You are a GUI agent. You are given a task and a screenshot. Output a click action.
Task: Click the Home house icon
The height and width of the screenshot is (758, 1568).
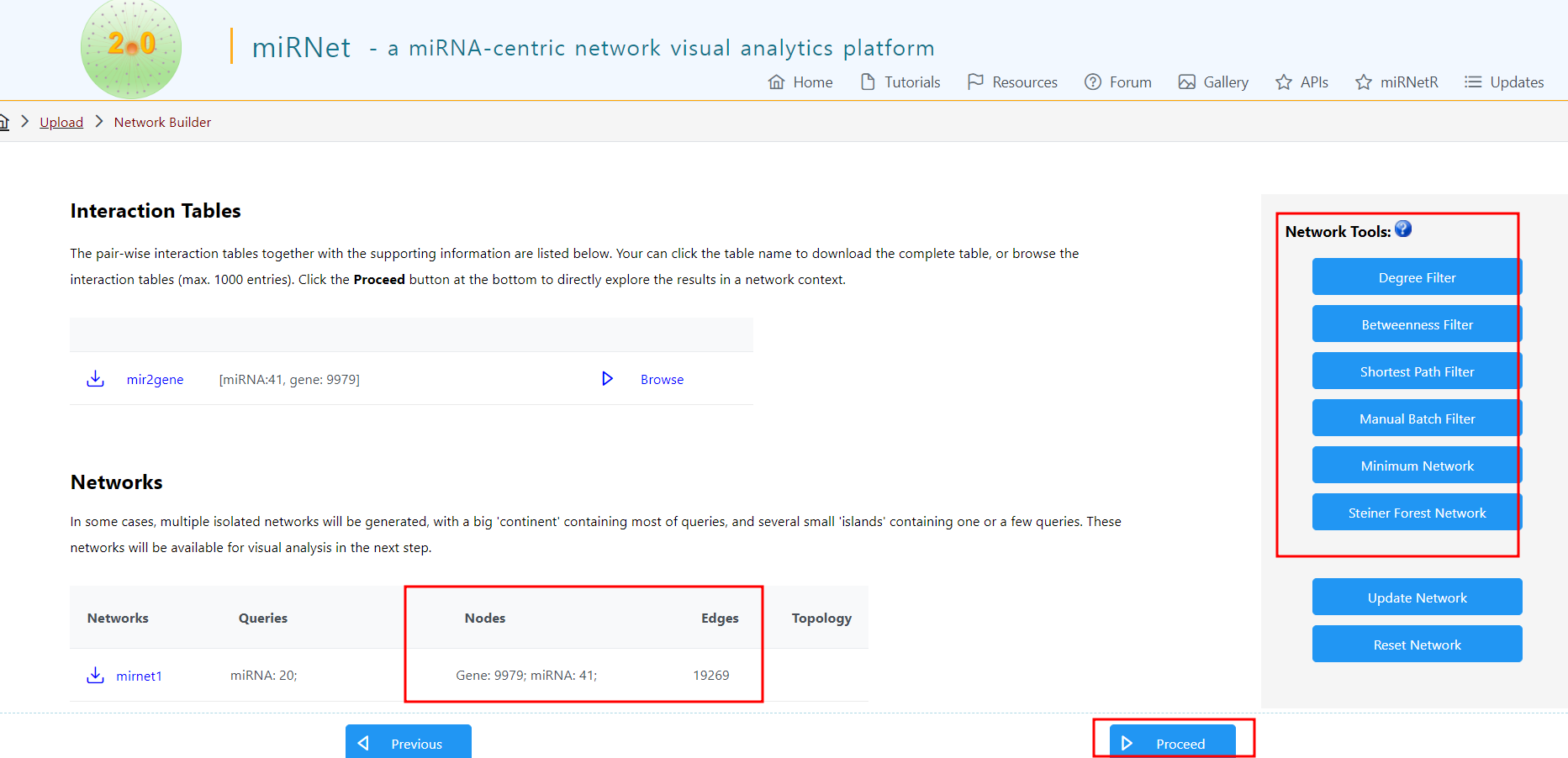click(x=776, y=82)
